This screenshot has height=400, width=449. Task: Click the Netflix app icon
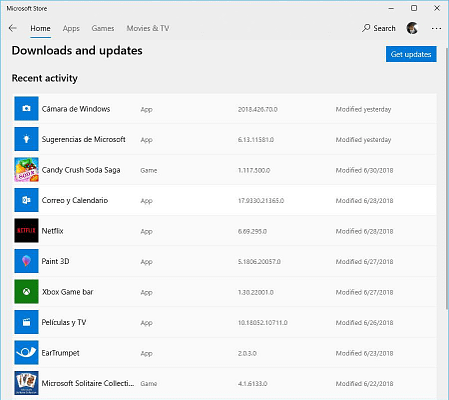coord(26,231)
